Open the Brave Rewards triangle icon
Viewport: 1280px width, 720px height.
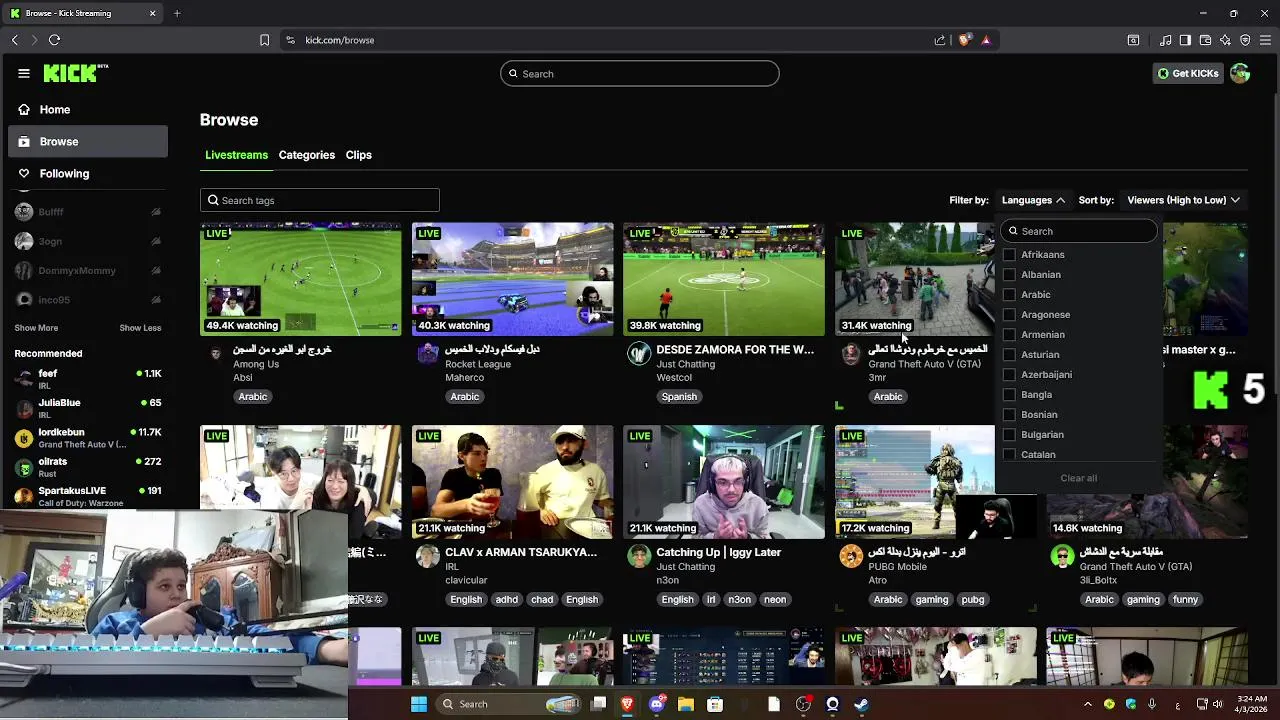[x=986, y=40]
